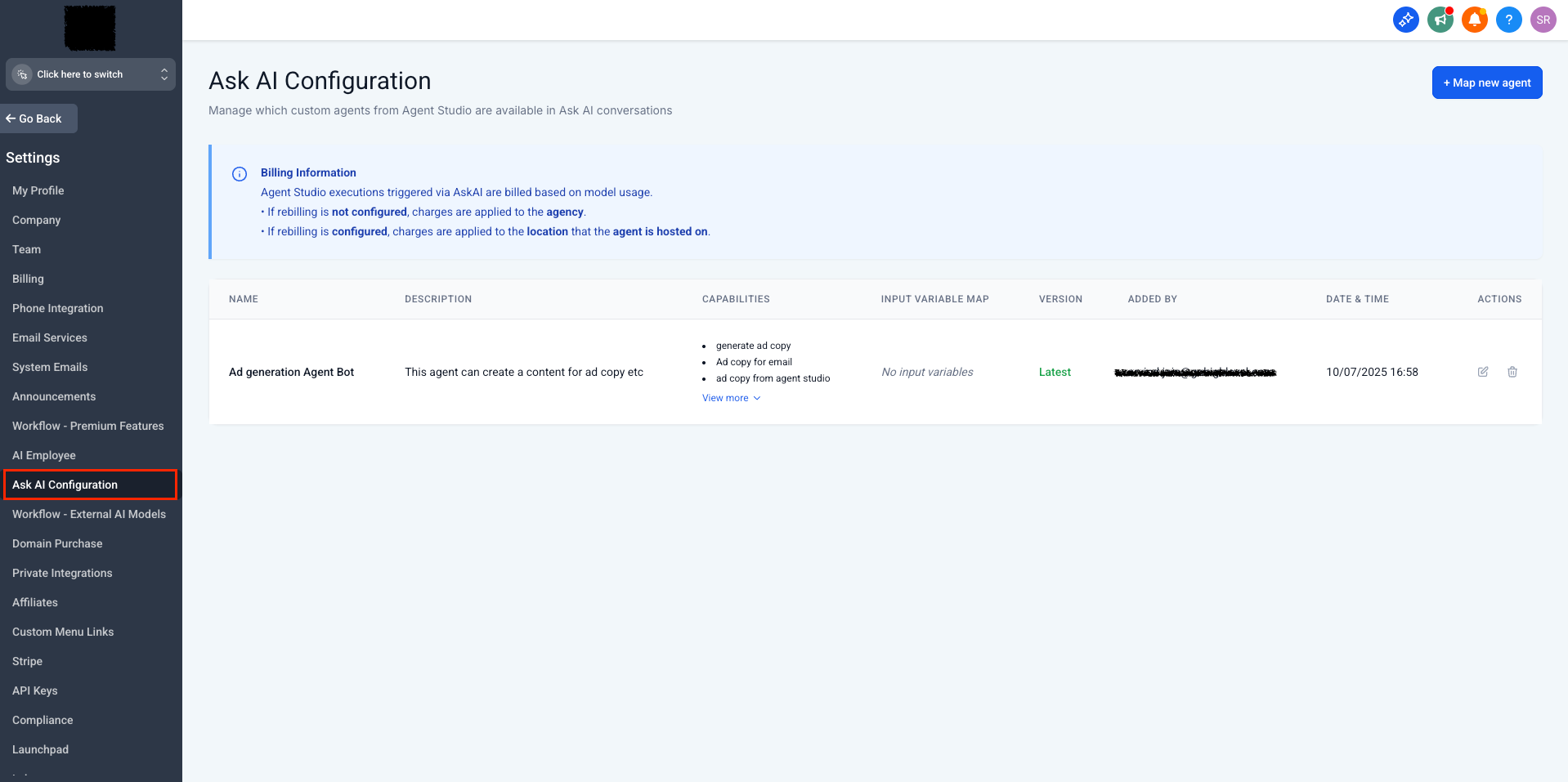Open Launchpad in the sidebar
Screen dimensions: 1568x782
pyautogui.click(x=40, y=749)
